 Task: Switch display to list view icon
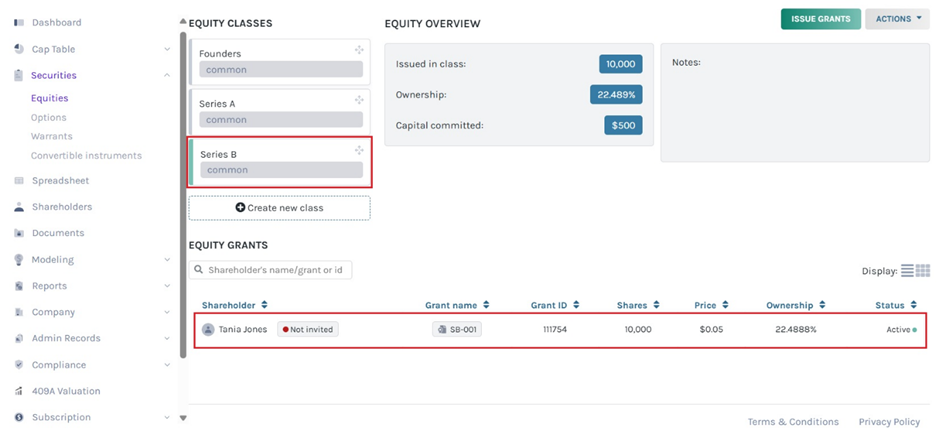[x=907, y=270]
